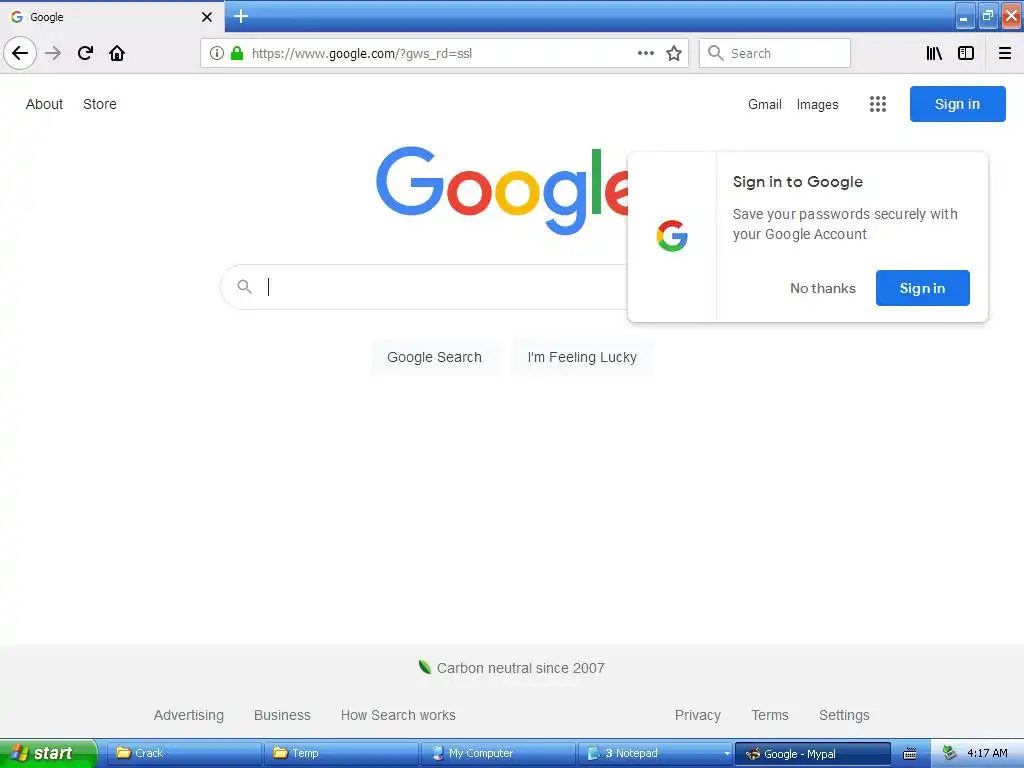Click I'm Feeling Lucky button
This screenshot has height=768, width=1024.
(582, 357)
